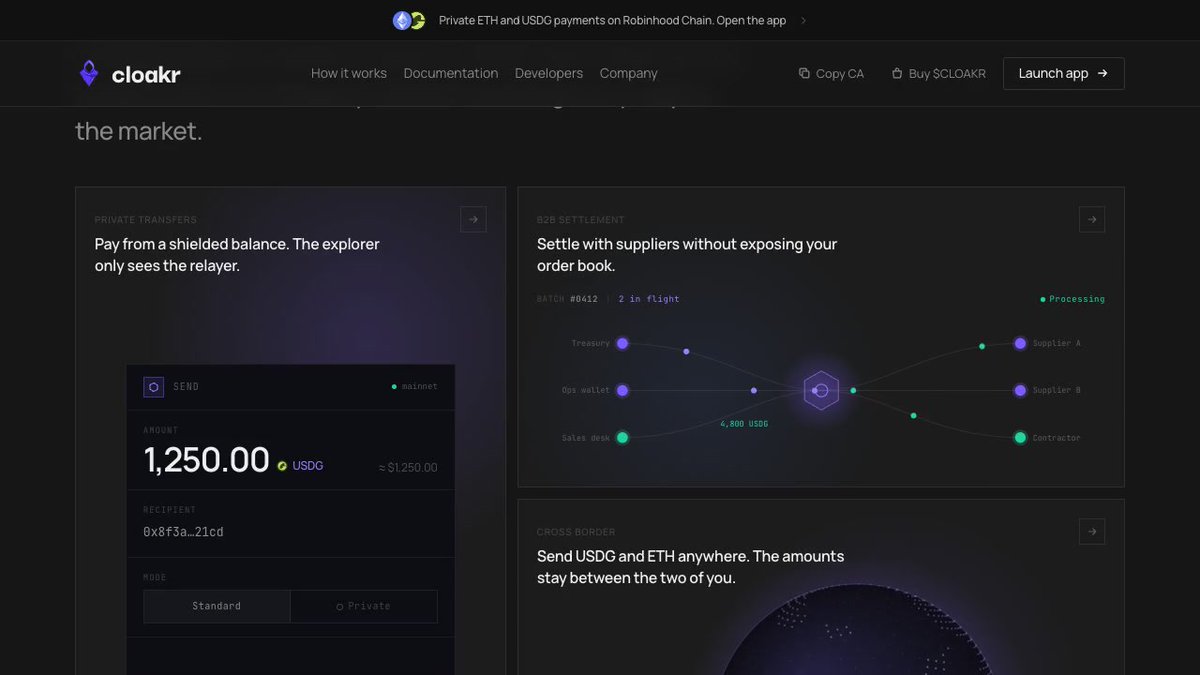Open the Cross Border card arrow
Viewport: 1200px width, 675px height.
[1092, 532]
